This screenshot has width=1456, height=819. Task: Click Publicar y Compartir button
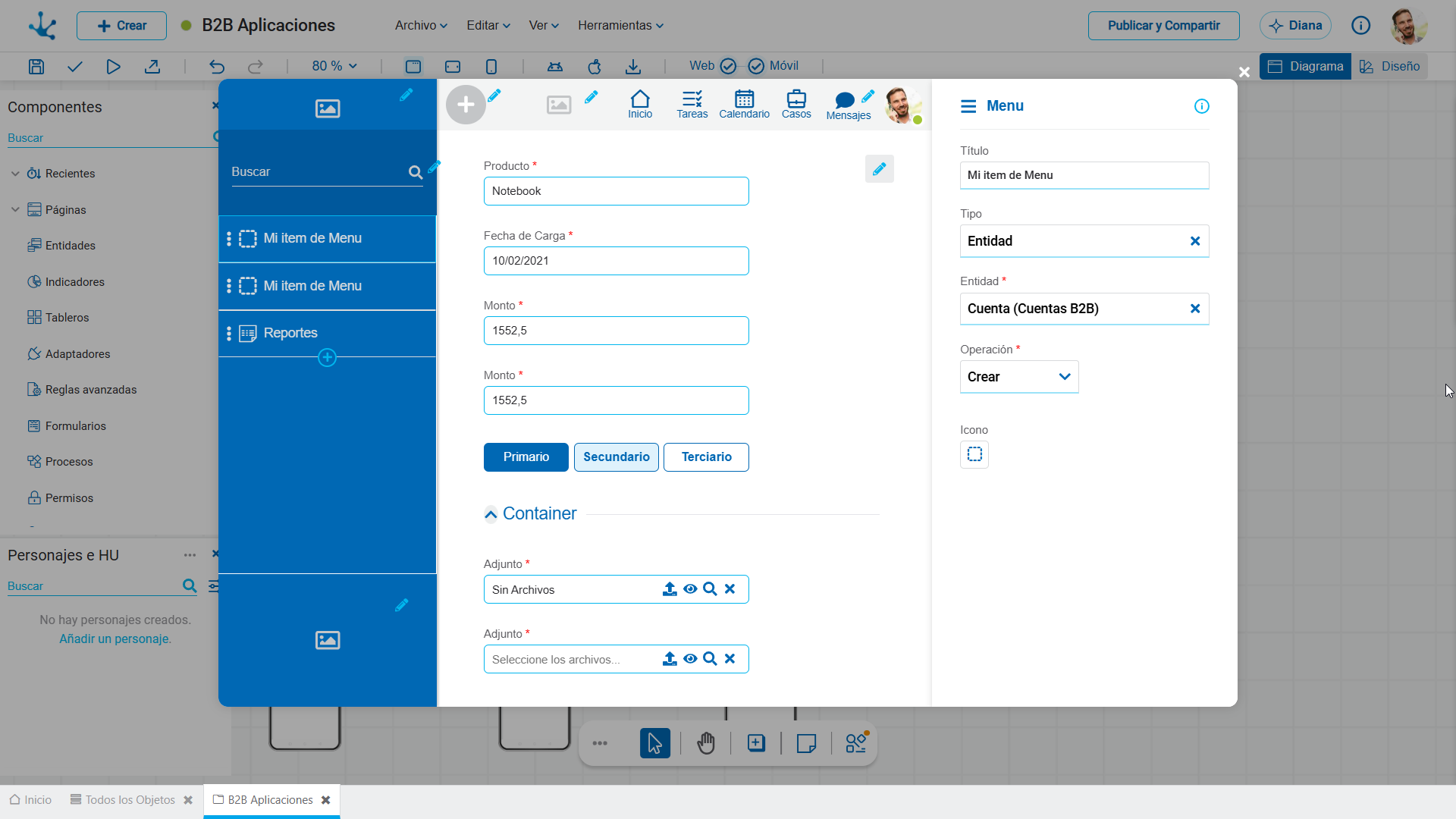click(1164, 26)
